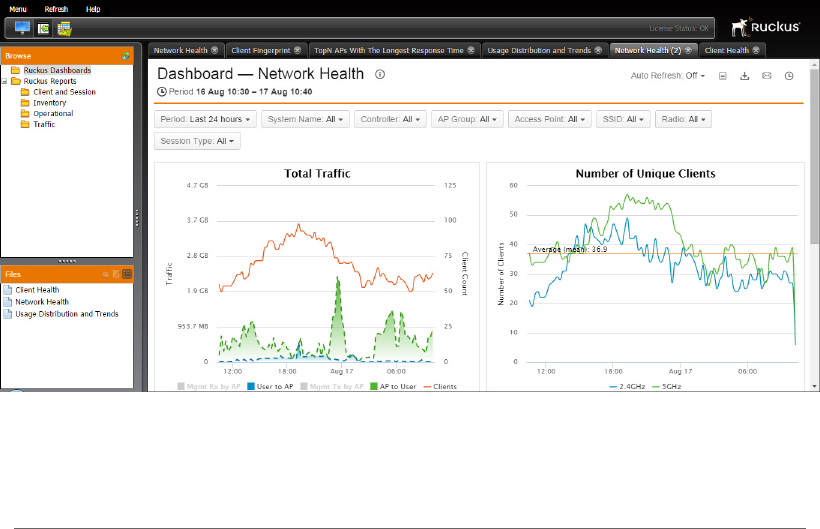Click the faded folder icon in Files header

(x=106, y=274)
